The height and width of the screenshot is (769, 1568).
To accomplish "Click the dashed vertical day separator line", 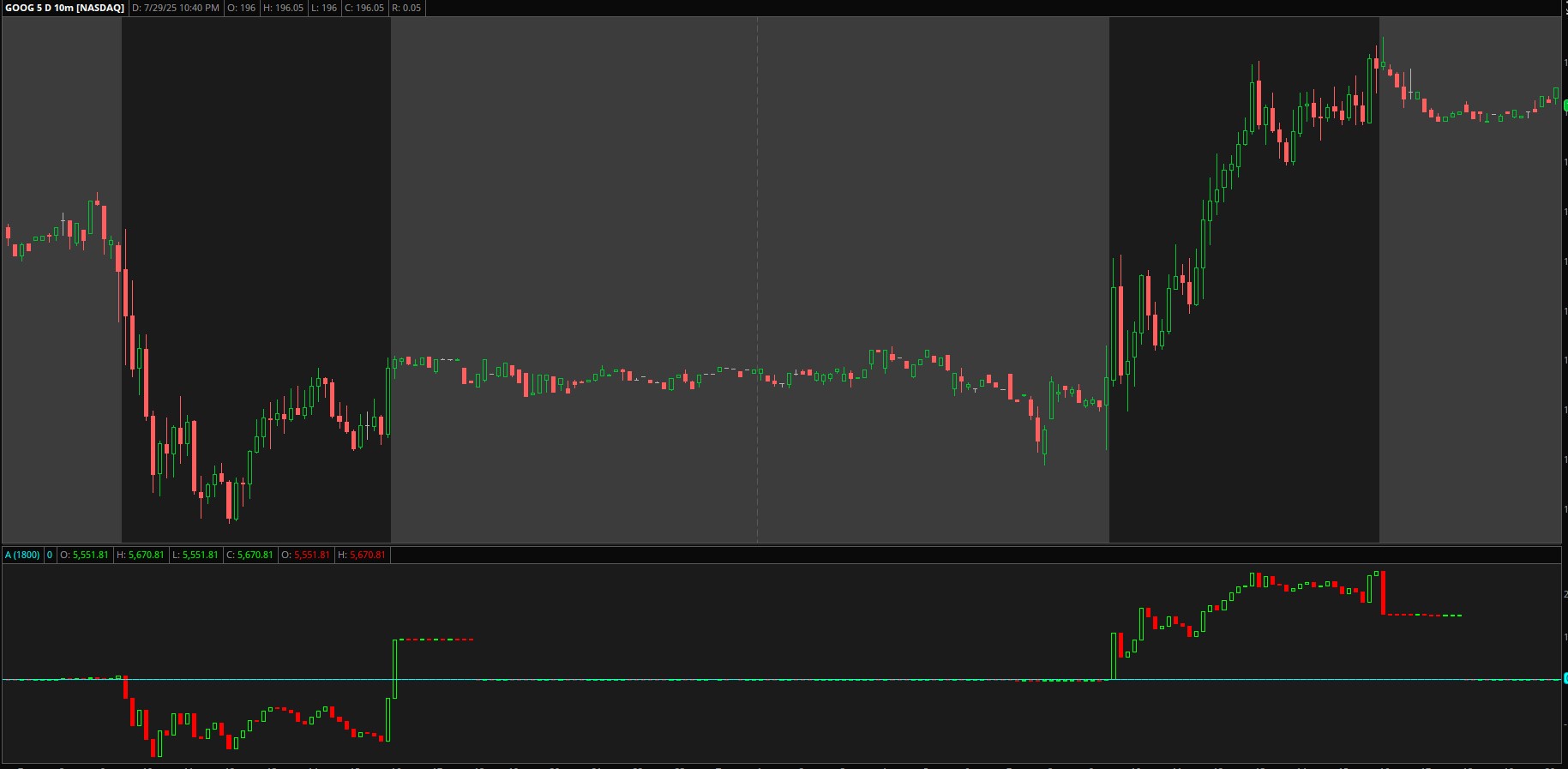I will [757, 279].
